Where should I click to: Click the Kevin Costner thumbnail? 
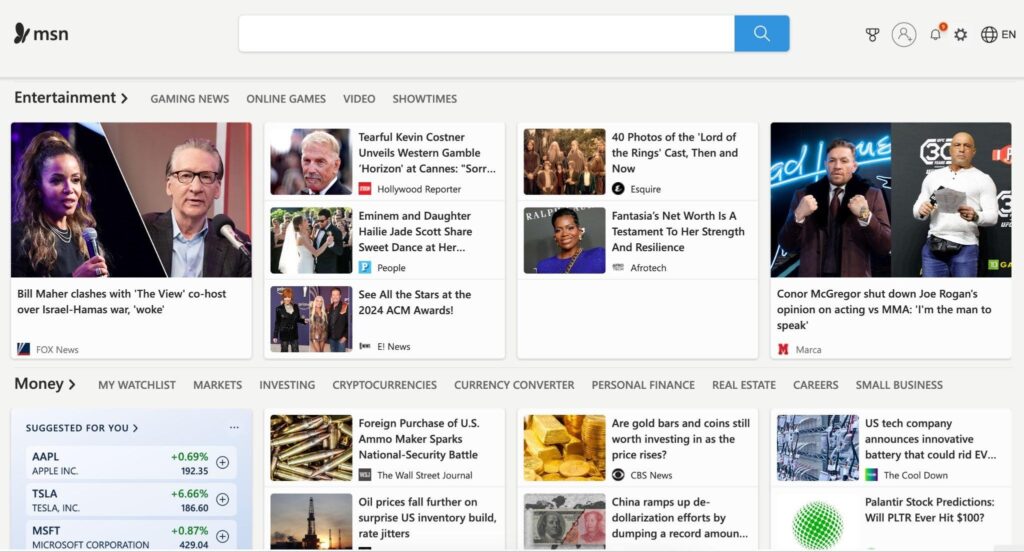tap(311, 161)
